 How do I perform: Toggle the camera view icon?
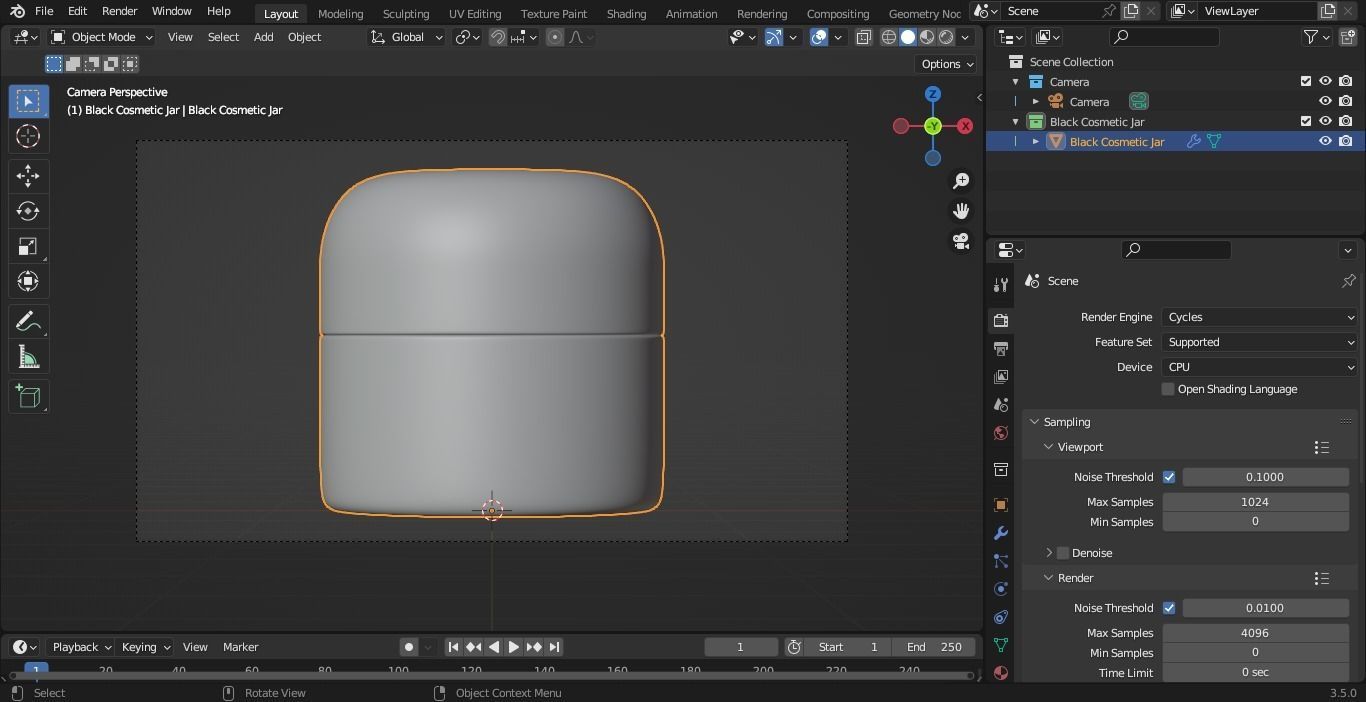[961, 241]
